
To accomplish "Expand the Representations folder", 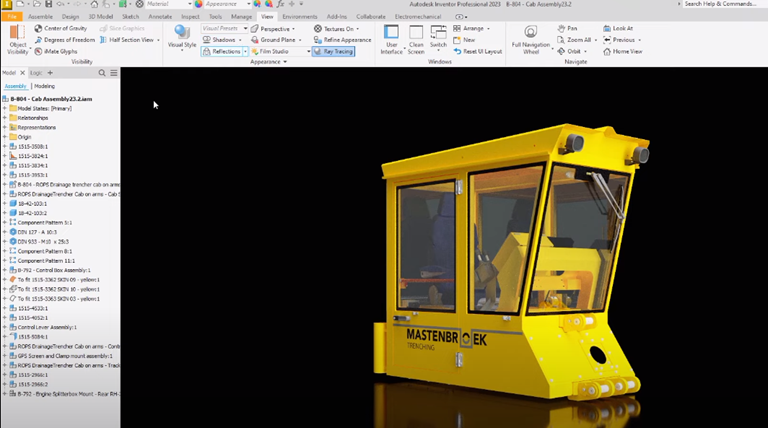I will click(x=5, y=127).
